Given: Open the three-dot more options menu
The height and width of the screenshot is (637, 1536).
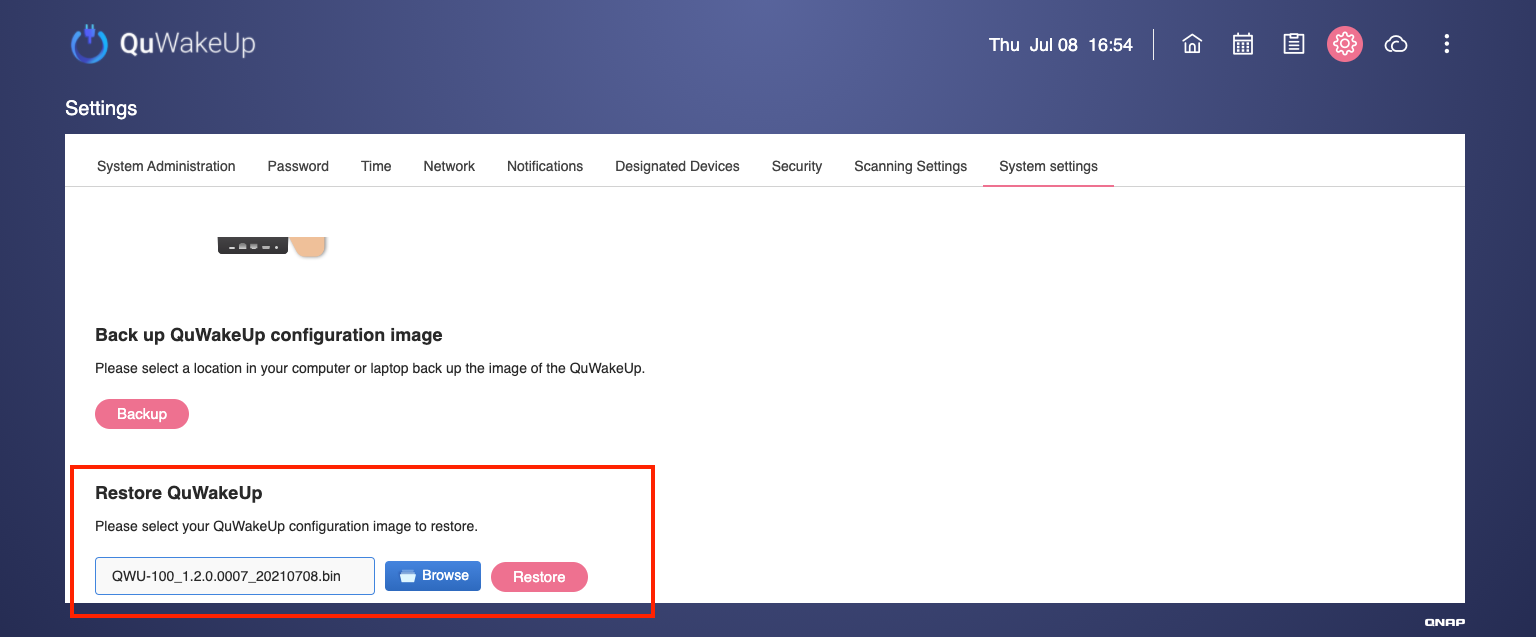Looking at the screenshot, I should (x=1447, y=44).
